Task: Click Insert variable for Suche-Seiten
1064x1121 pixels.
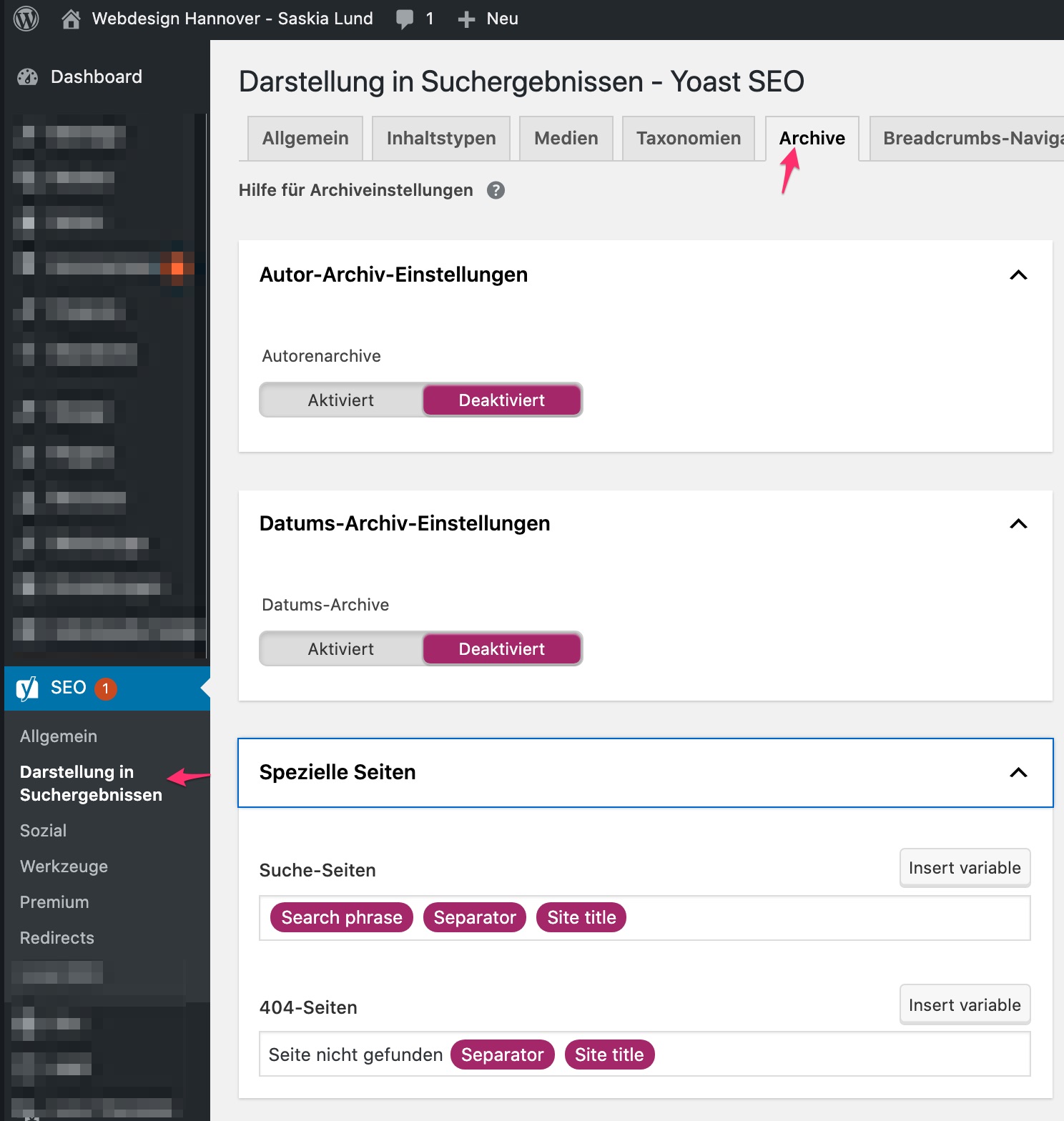Action: coord(965,868)
